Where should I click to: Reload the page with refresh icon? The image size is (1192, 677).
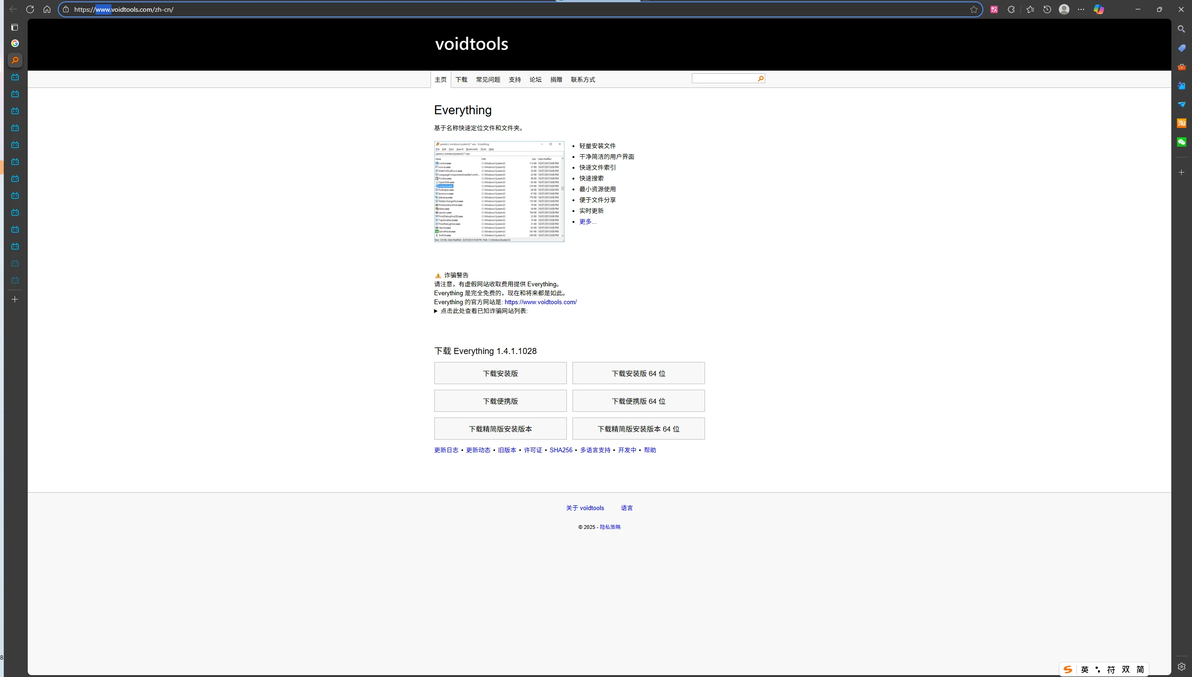pyautogui.click(x=30, y=9)
